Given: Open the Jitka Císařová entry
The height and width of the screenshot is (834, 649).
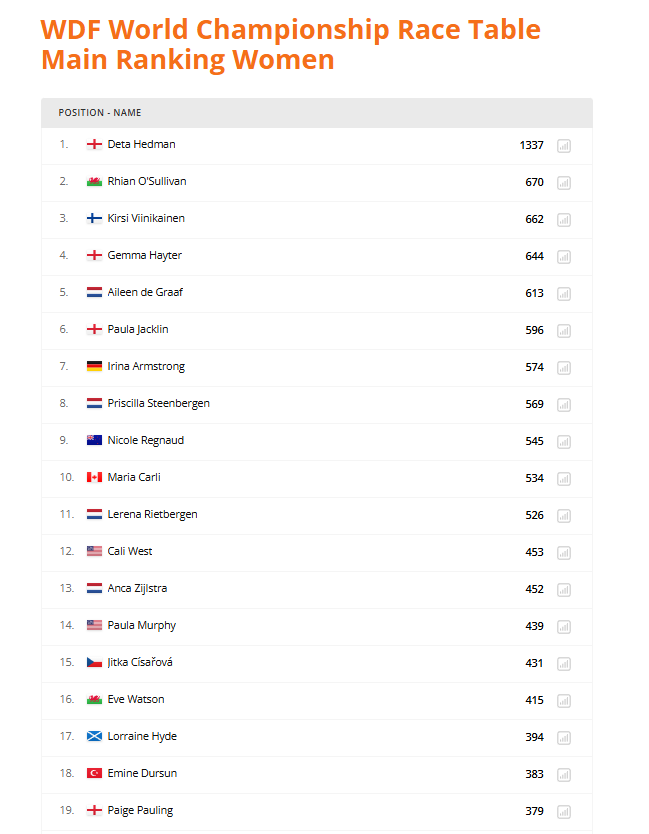Looking at the screenshot, I should [x=140, y=662].
